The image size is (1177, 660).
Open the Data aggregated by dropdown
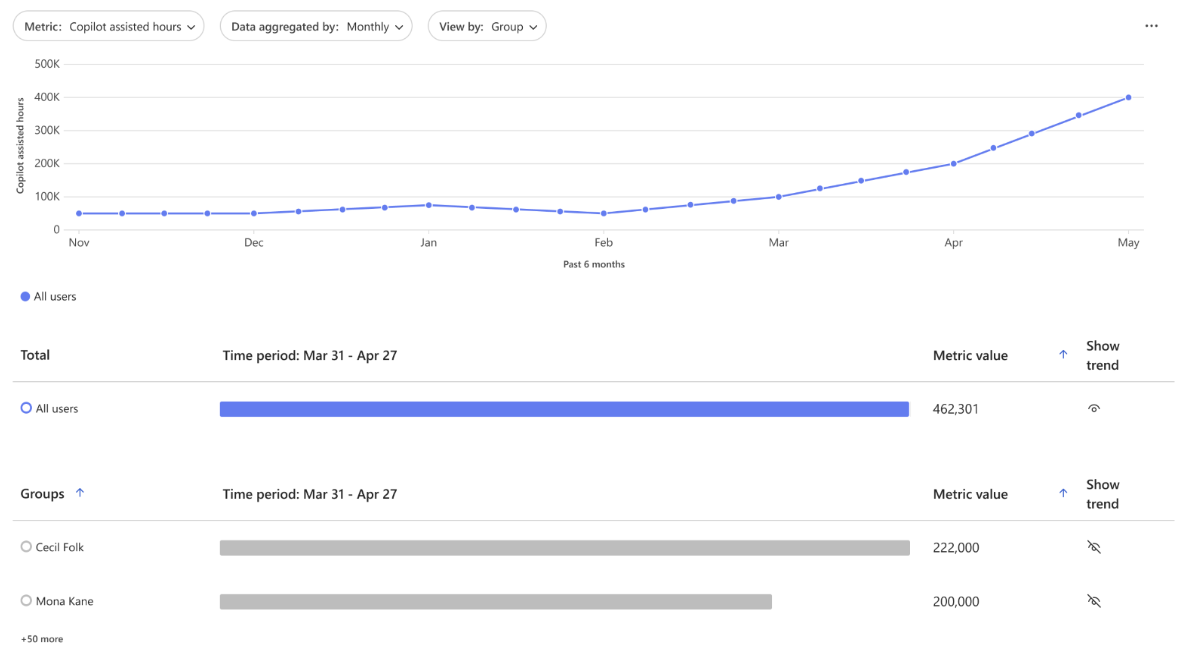(x=316, y=27)
